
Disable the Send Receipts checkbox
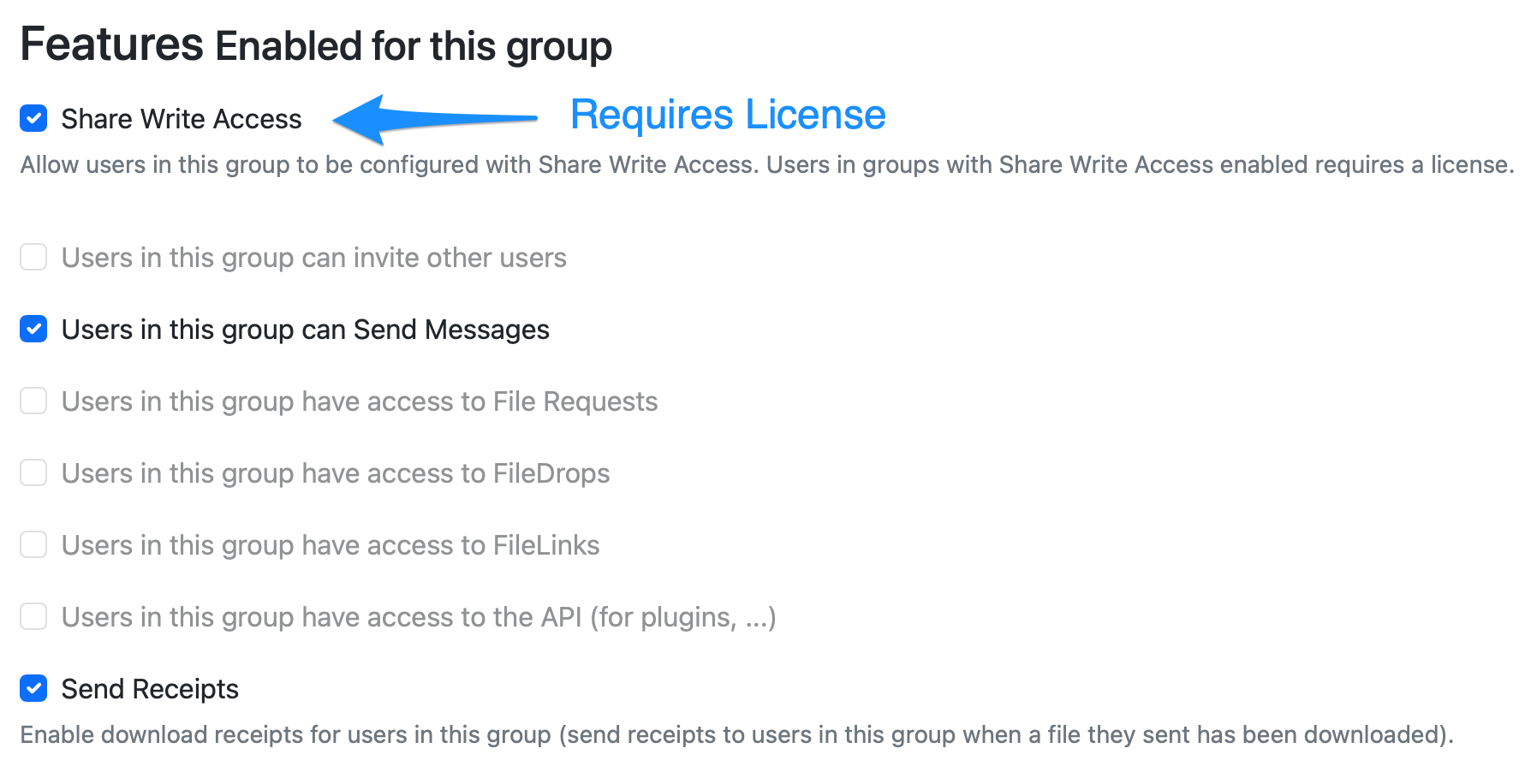coord(33,688)
